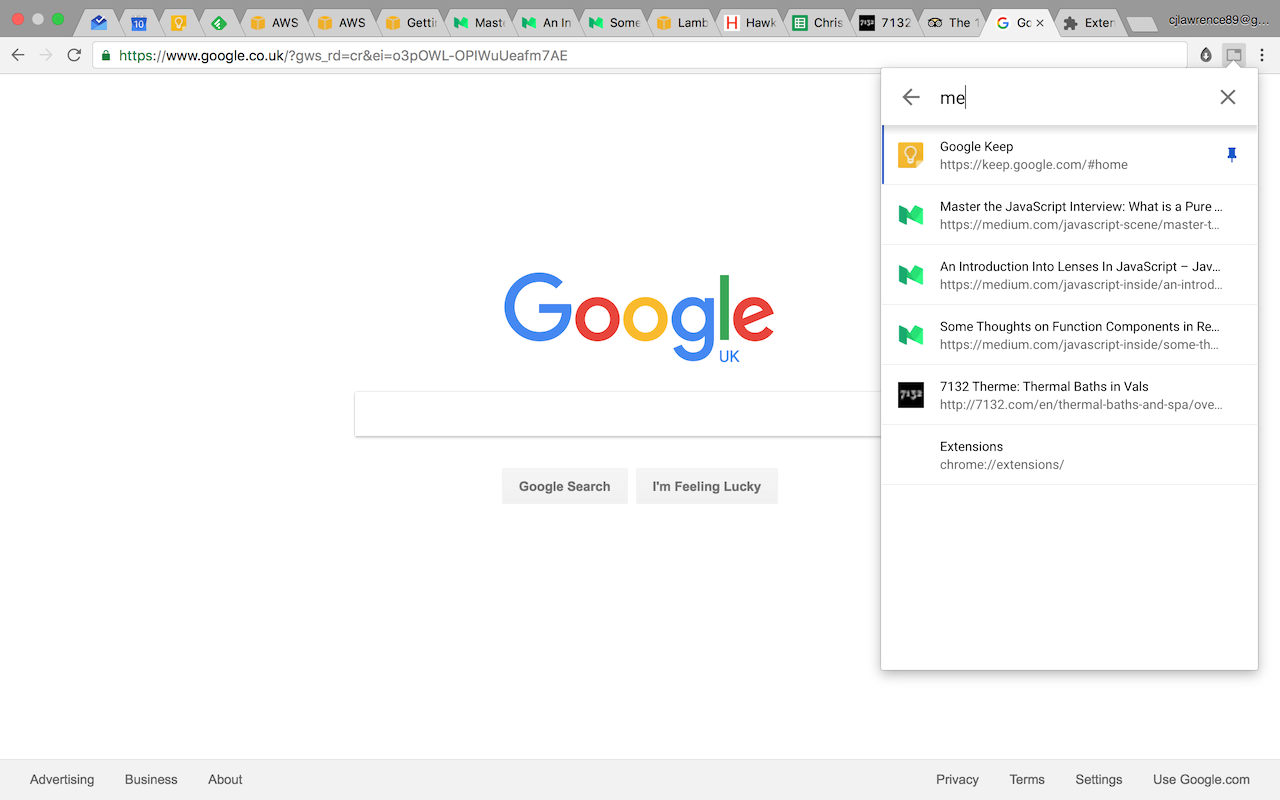Click the Google UK logo
Image resolution: width=1280 pixels, height=800 pixels.
click(639, 317)
